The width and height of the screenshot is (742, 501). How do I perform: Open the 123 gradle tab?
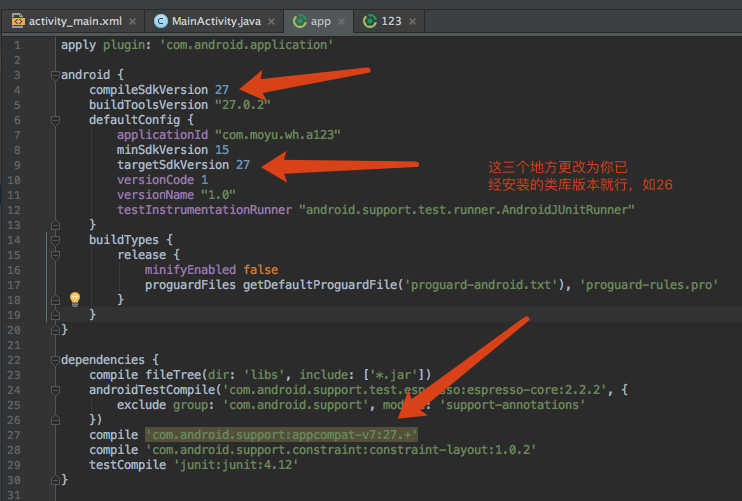pyautogui.click(x=390, y=21)
